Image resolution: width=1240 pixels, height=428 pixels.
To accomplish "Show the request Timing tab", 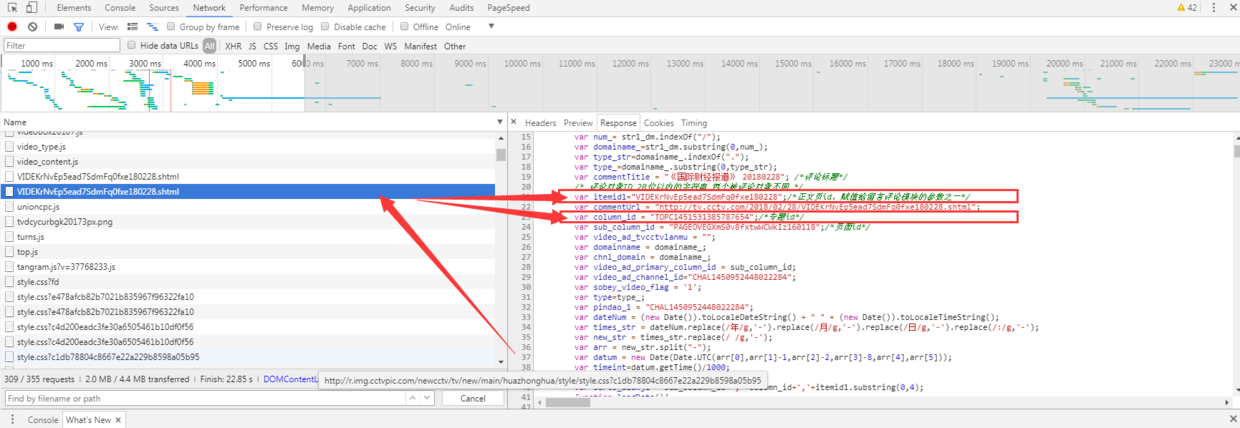I will (694, 123).
